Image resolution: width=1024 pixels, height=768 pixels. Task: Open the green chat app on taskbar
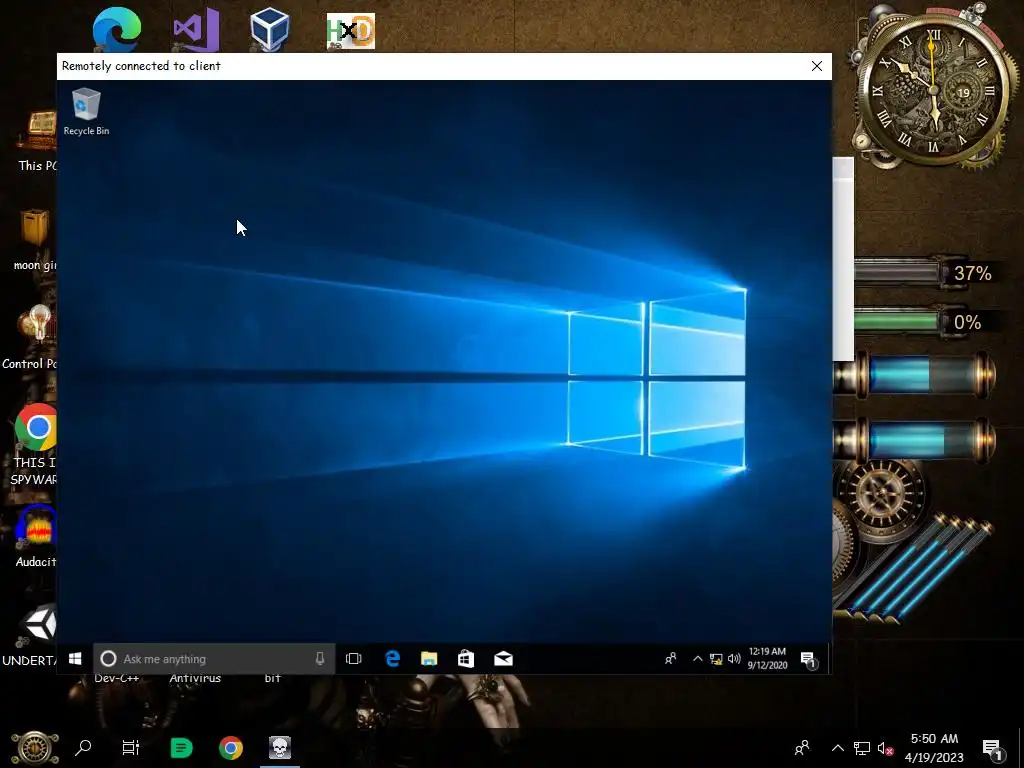click(x=181, y=748)
